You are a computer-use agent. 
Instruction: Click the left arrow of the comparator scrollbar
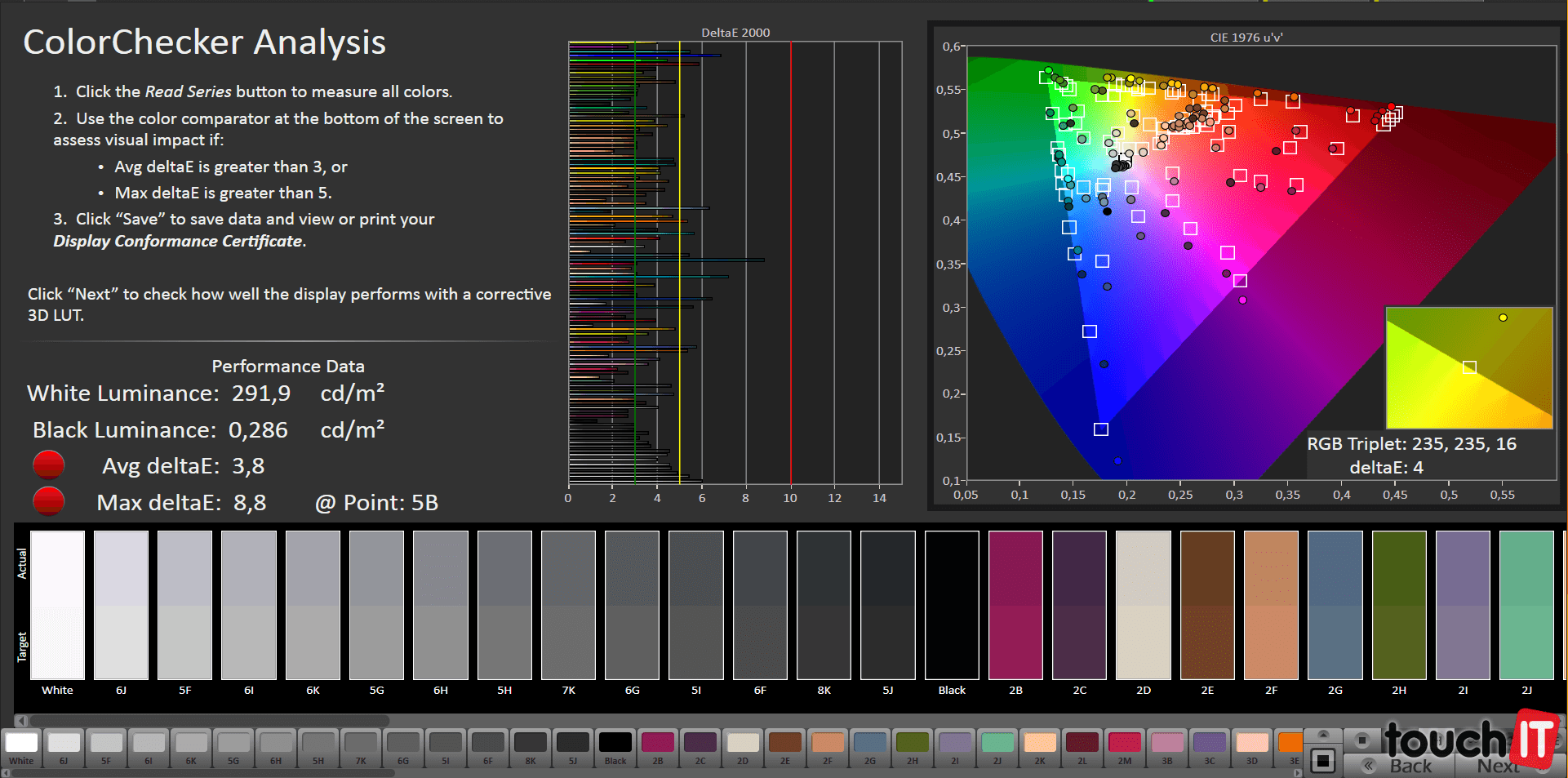click(22, 720)
